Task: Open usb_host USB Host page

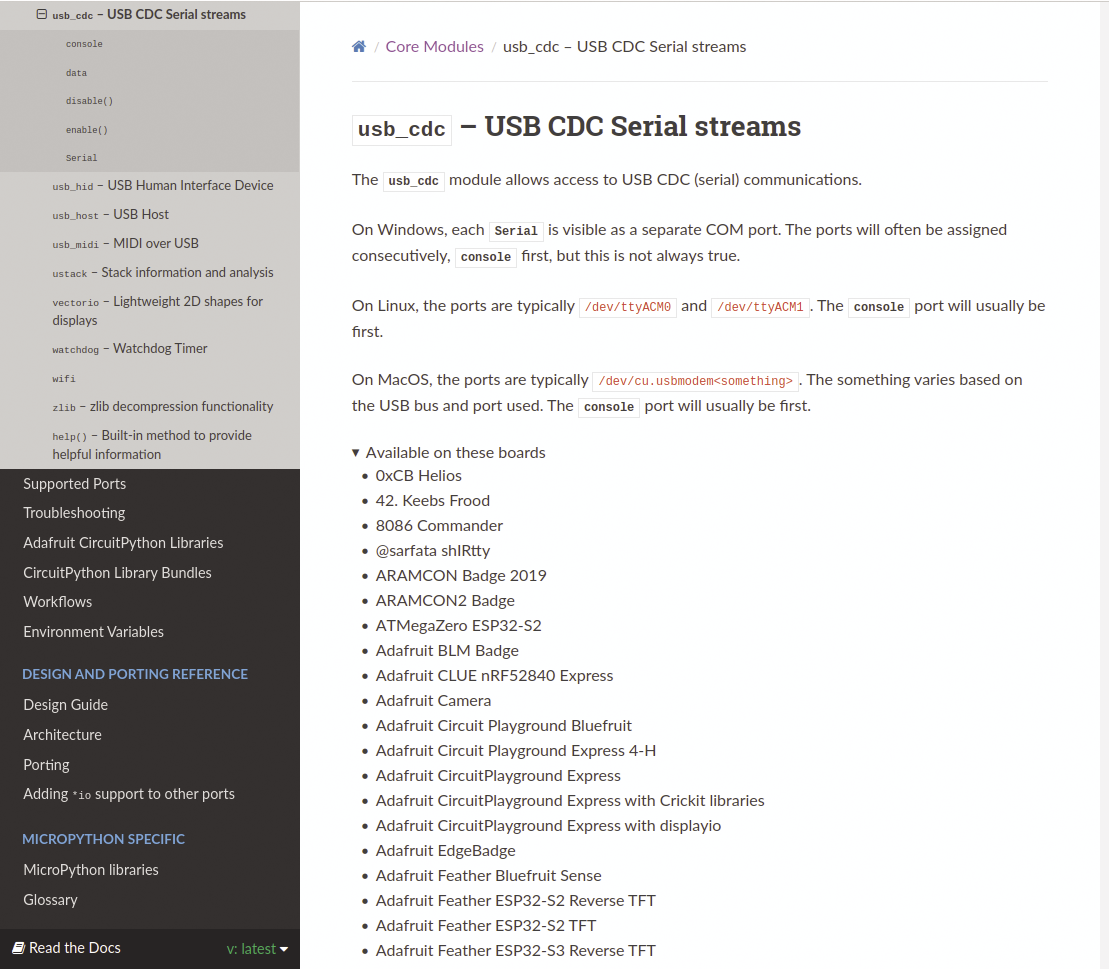Action: [110, 214]
